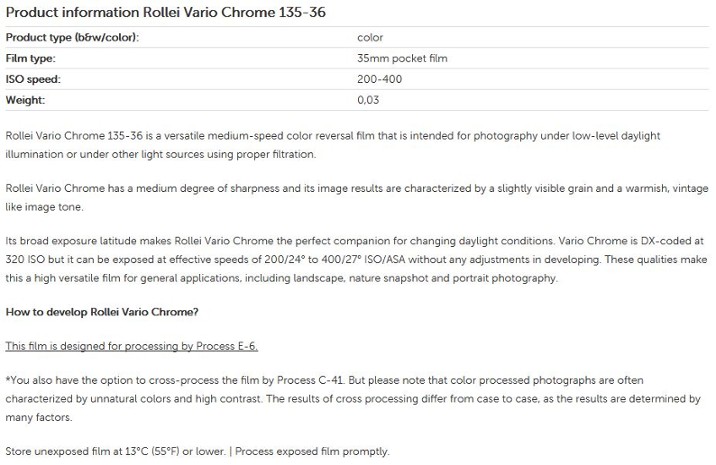Screen dimensions: 716x465
Task: Select the Product type (b&w/color) label
Action: (72, 37)
